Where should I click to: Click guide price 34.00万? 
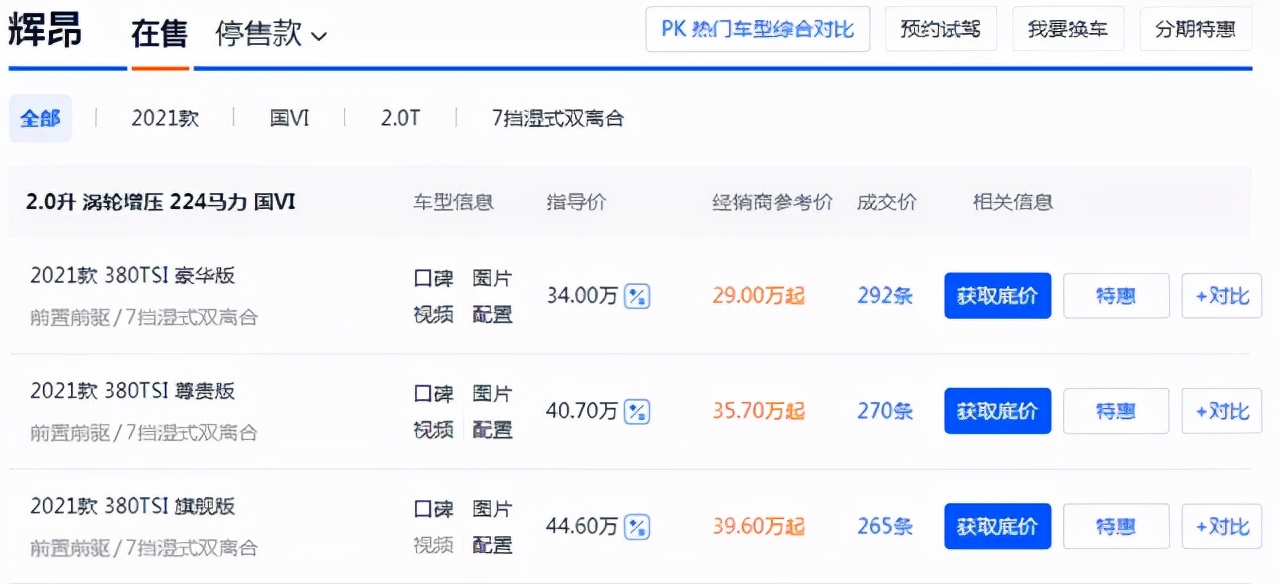[x=582, y=296]
